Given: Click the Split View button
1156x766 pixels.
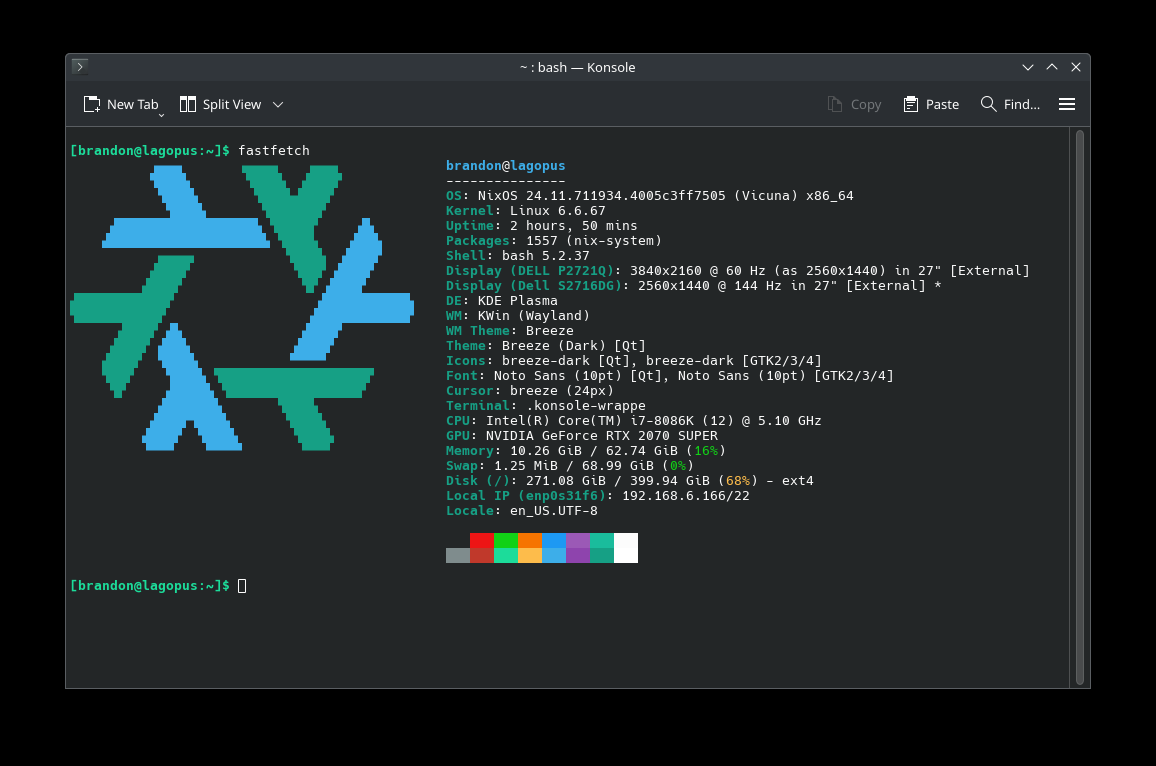Looking at the screenshot, I should tap(221, 105).
